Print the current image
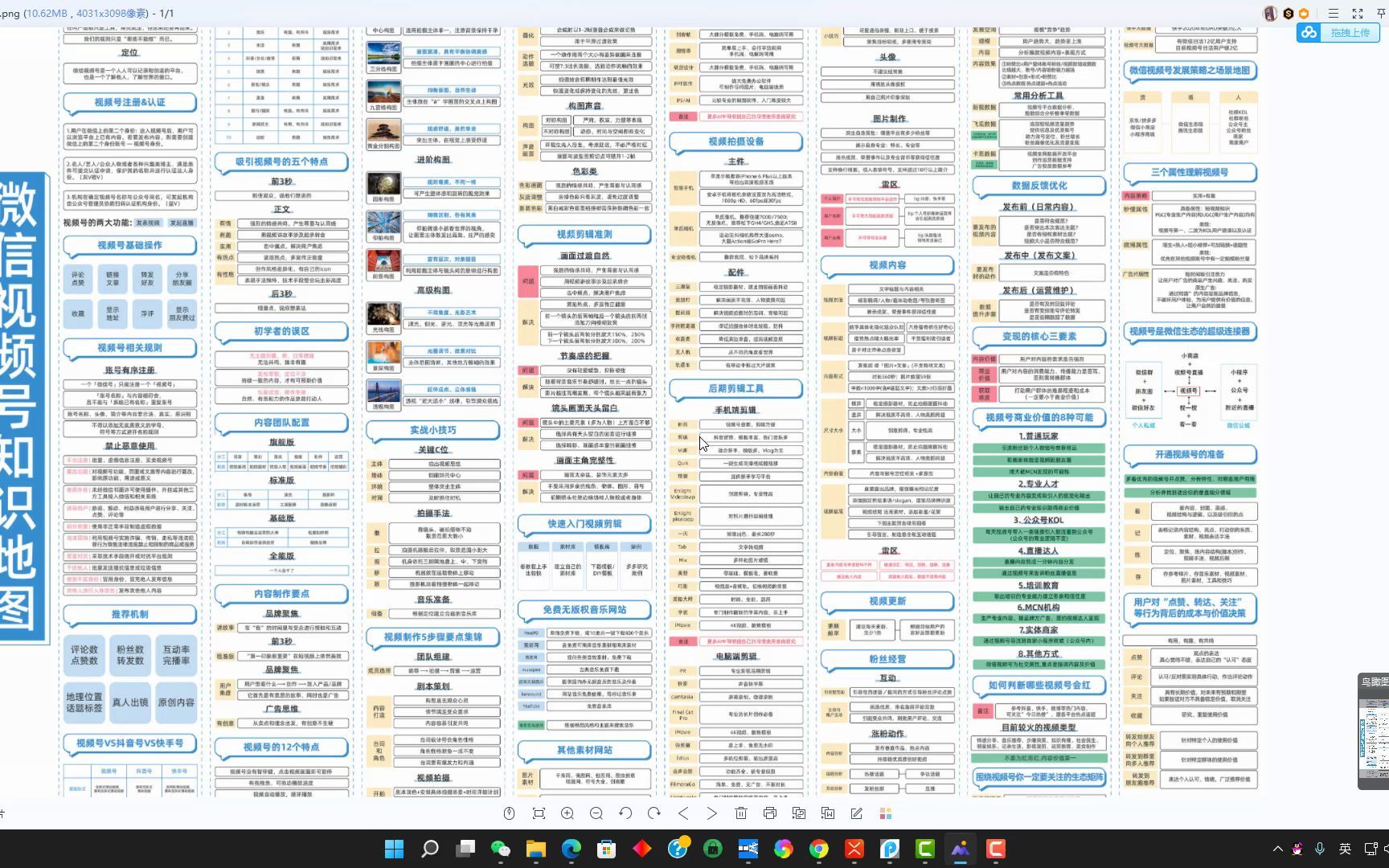 [770, 813]
